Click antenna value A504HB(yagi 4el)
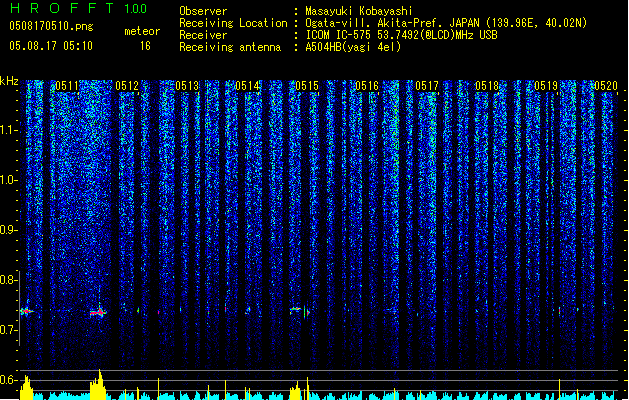The width and height of the screenshot is (629, 400). [x=353, y=47]
